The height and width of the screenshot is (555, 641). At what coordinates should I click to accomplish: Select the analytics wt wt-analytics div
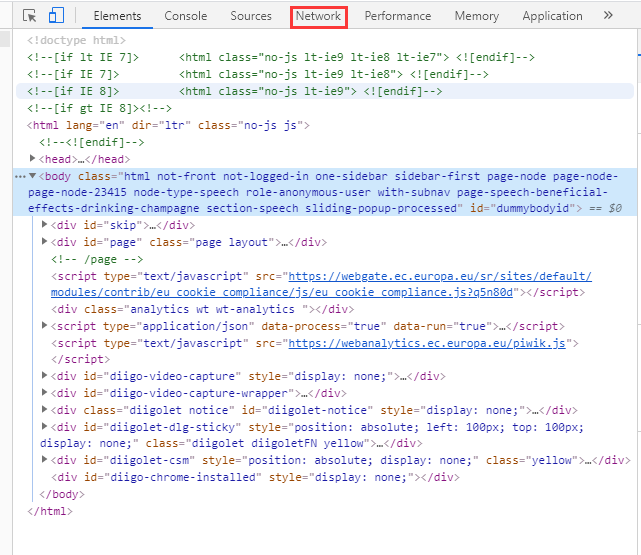pyautogui.click(x=203, y=309)
